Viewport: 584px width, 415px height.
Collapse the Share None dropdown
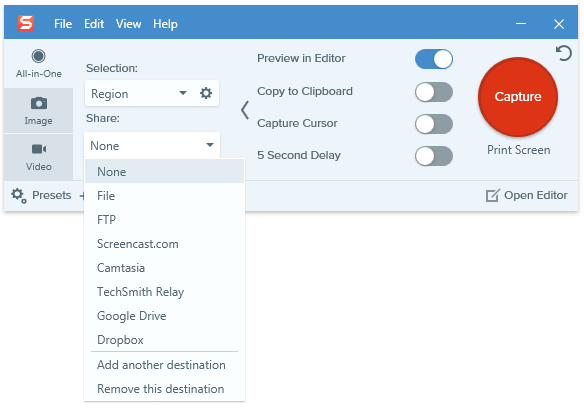tap(152, 145)
